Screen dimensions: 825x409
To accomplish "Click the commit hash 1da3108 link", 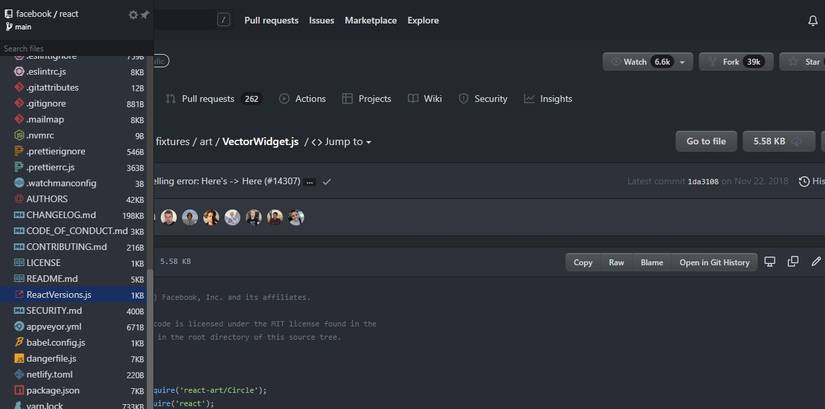I will tap(703, 182).
